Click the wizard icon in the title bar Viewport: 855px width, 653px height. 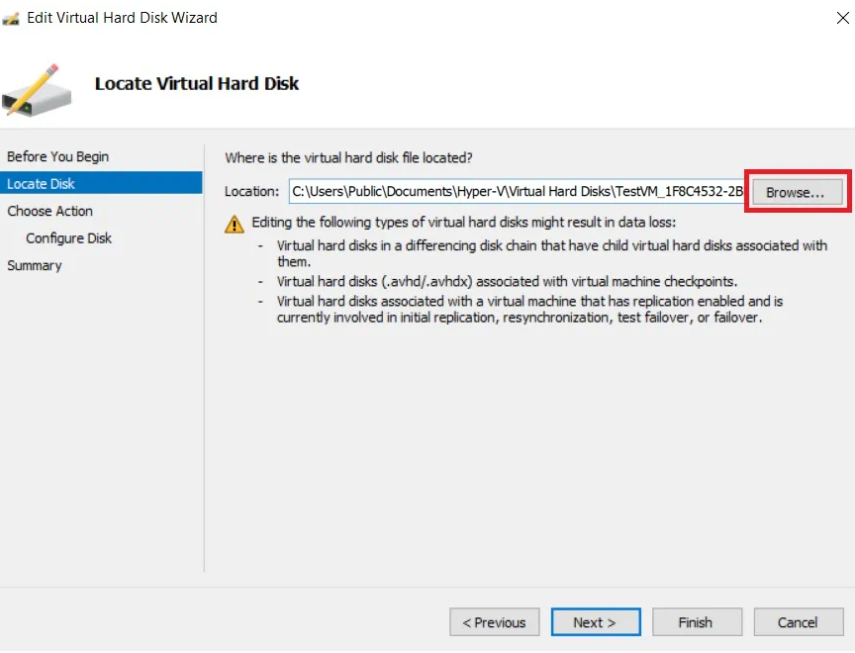point(12,18)
